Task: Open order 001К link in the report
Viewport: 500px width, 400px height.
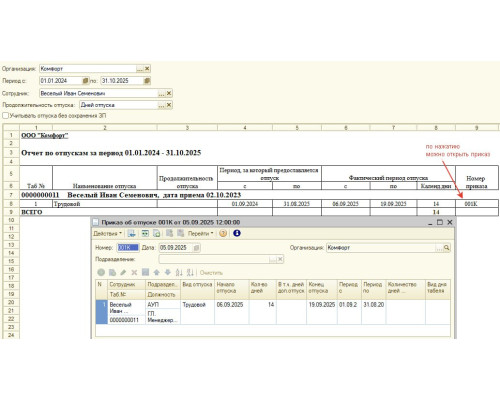Action: [471, 204]
